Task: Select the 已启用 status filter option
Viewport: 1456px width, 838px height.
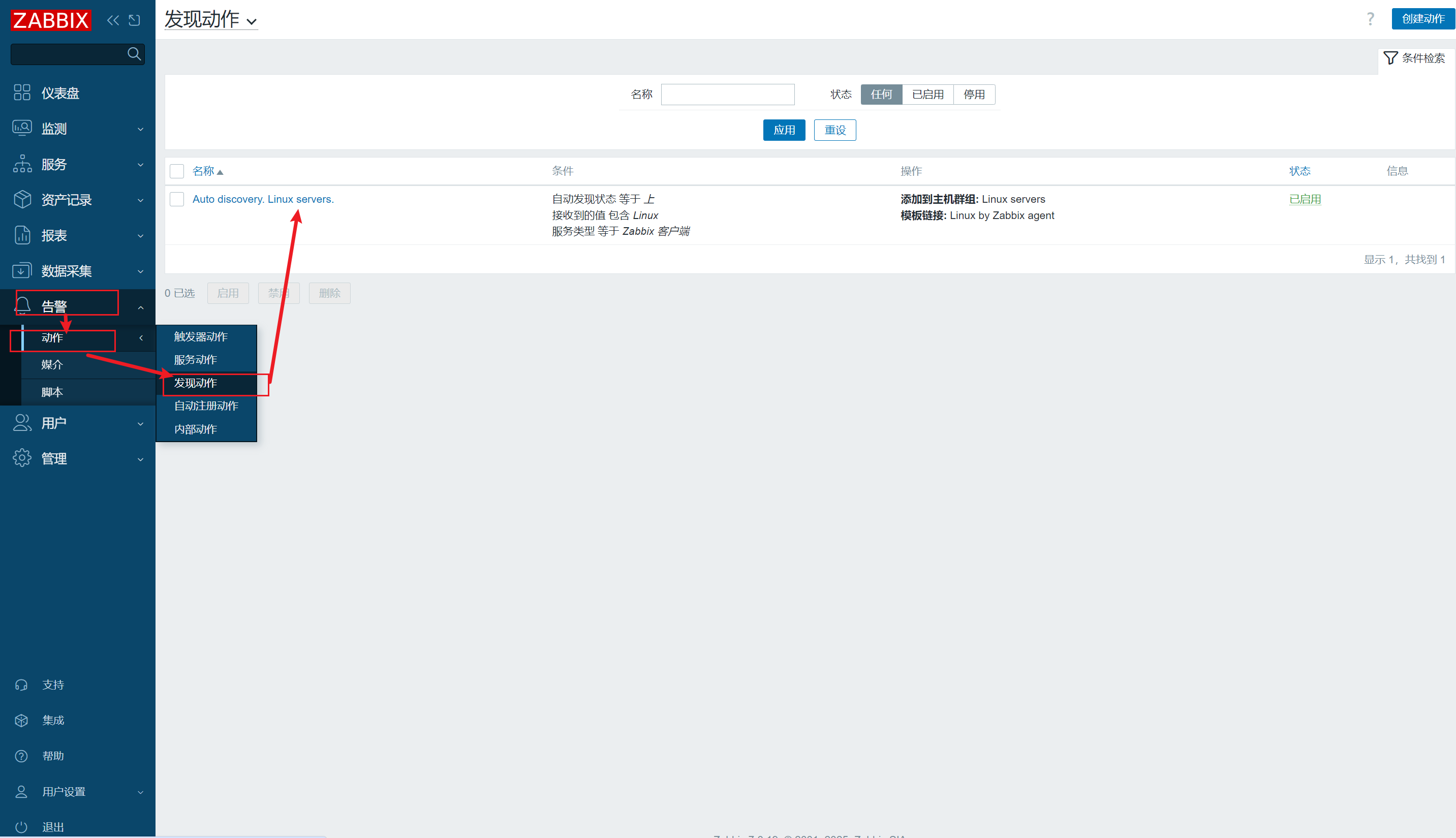Action: pos(927,95)
